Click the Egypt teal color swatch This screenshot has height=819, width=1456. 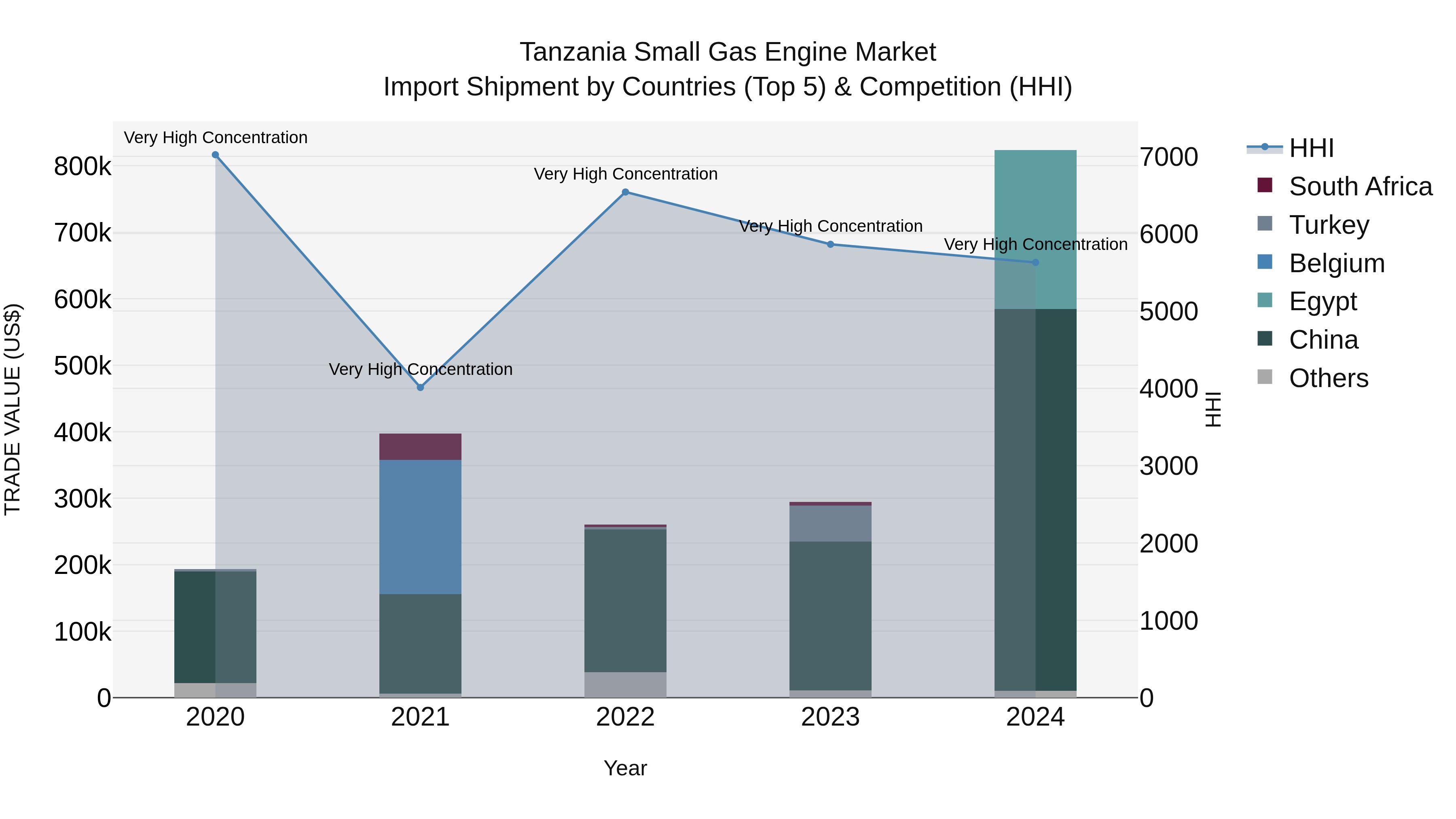click(1265, 300)
